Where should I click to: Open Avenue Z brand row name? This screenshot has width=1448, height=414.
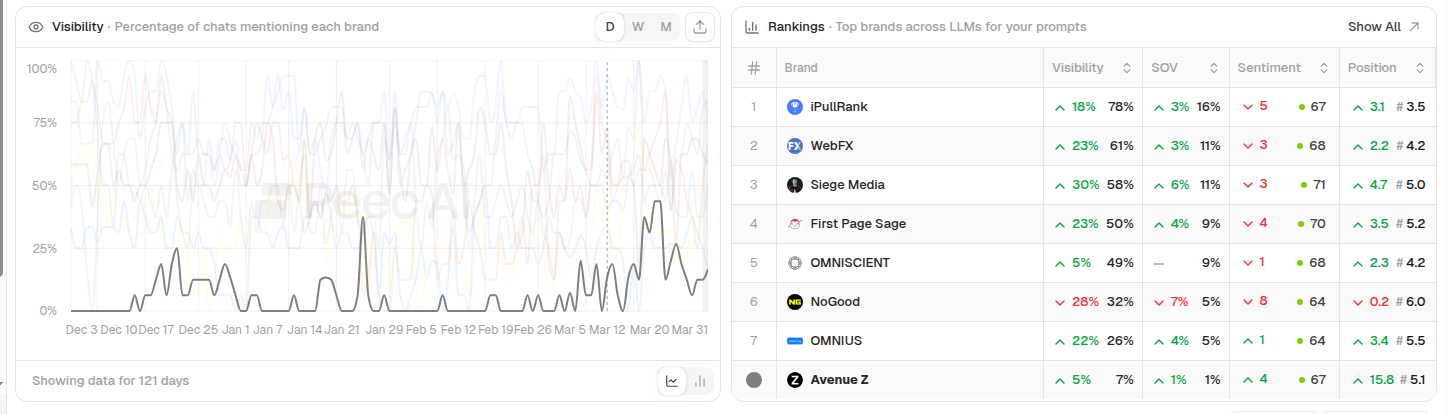tap(840, 380)
